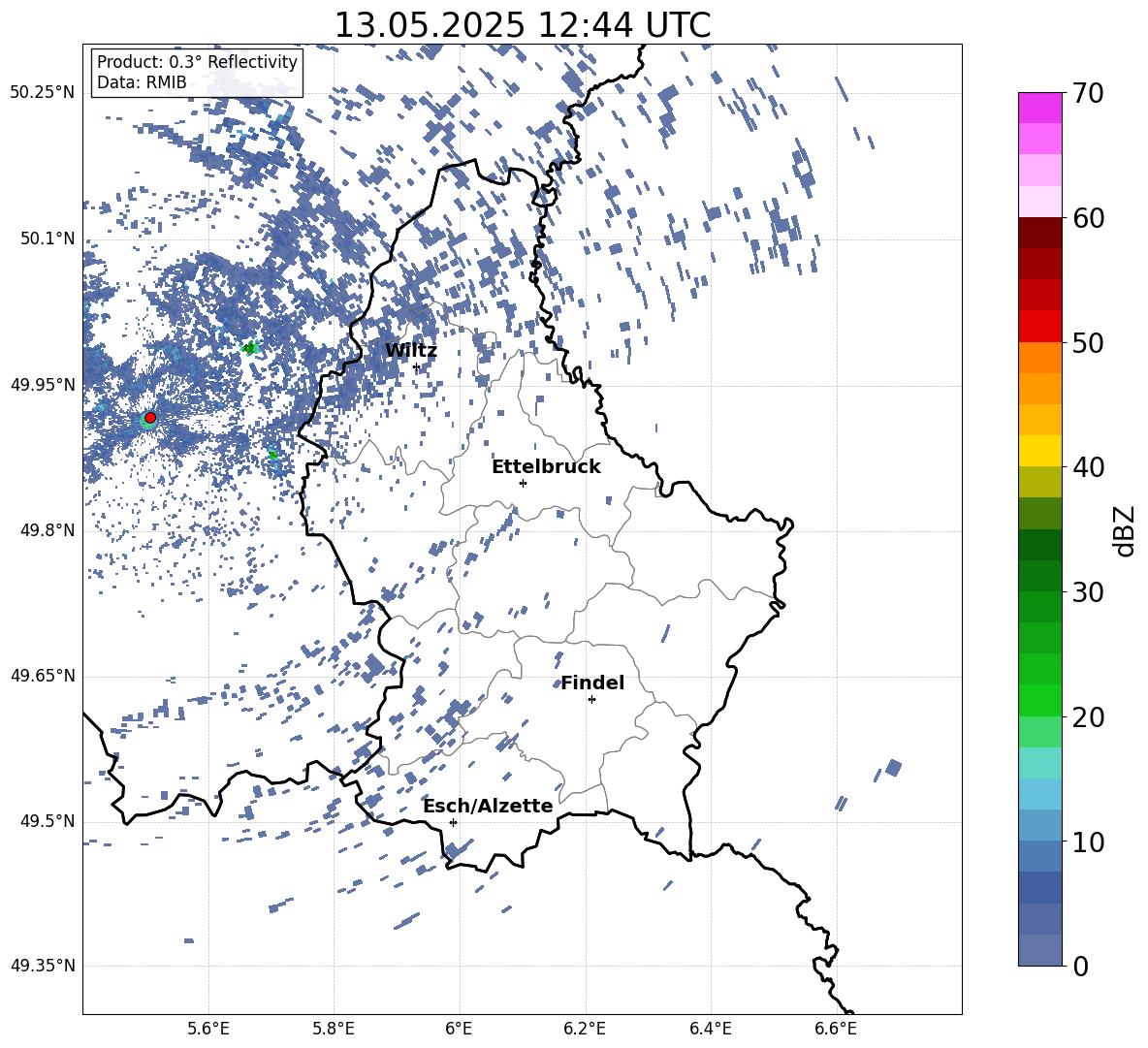Screen dimensions: 1148x1048
Task: Click the cross marker below Findel
Action: [x=591, y=700]
